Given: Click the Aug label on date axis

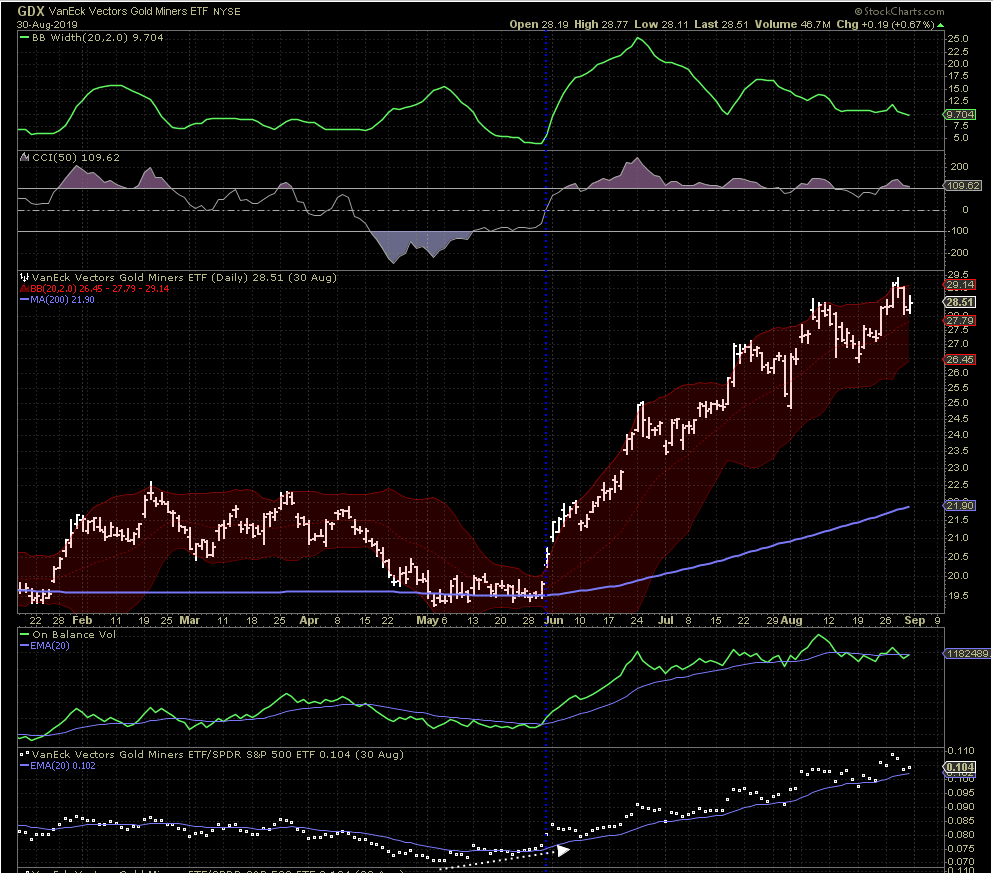Looking at the screenshot, I should (791, 620).
